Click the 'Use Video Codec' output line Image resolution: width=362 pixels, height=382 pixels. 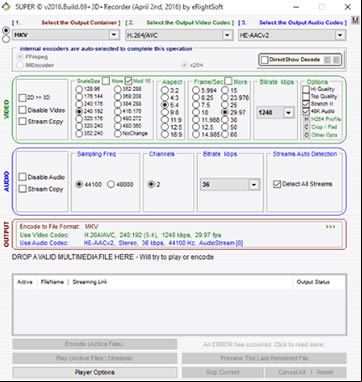[x=120, y=235]
